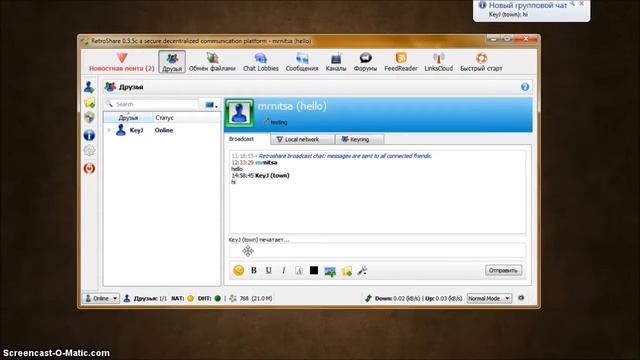Open the friend list display options dropdown
This screenshot has height=360, width=640.
point(211,105)
